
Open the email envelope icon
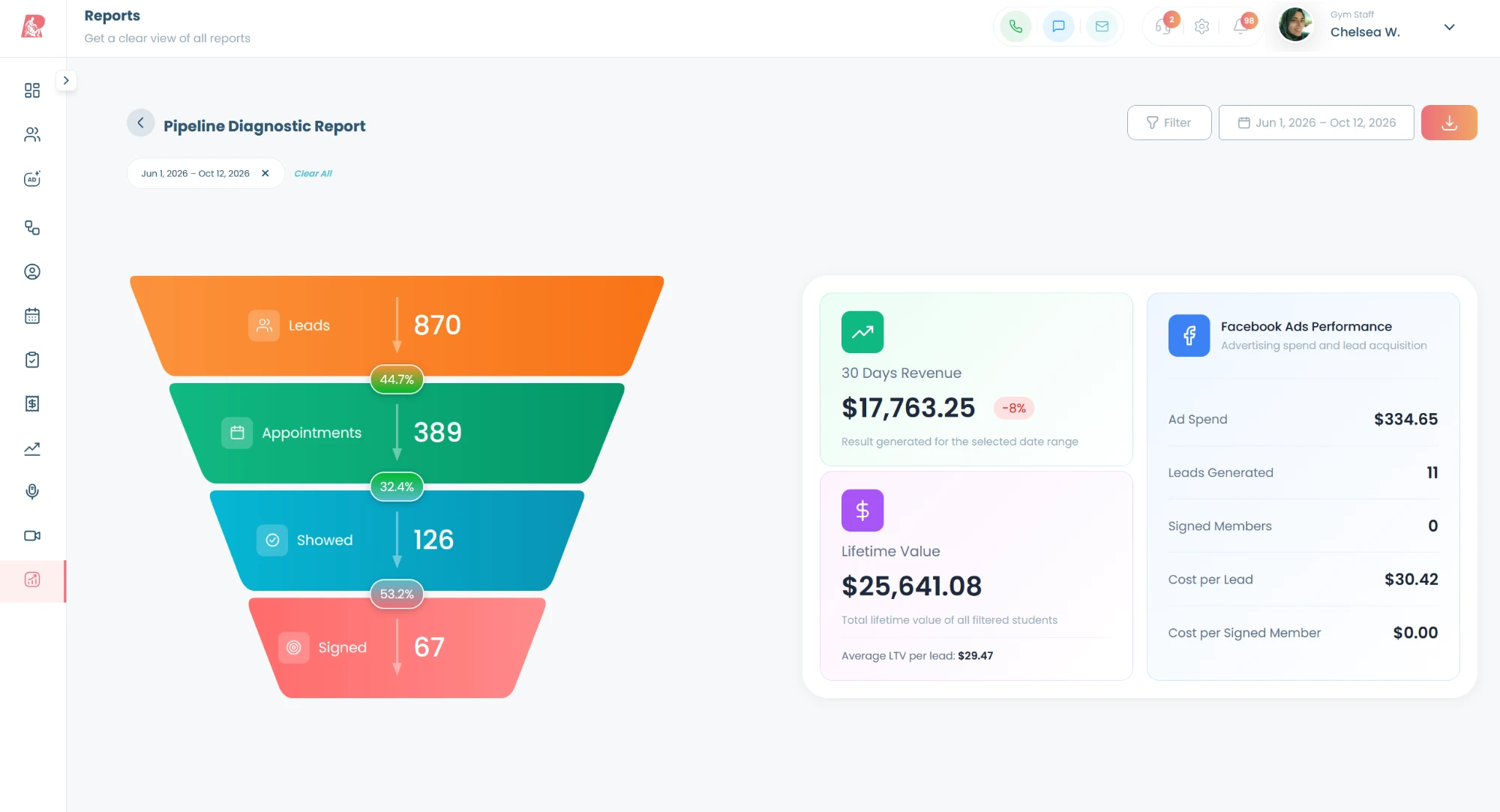coord(1102,27)
